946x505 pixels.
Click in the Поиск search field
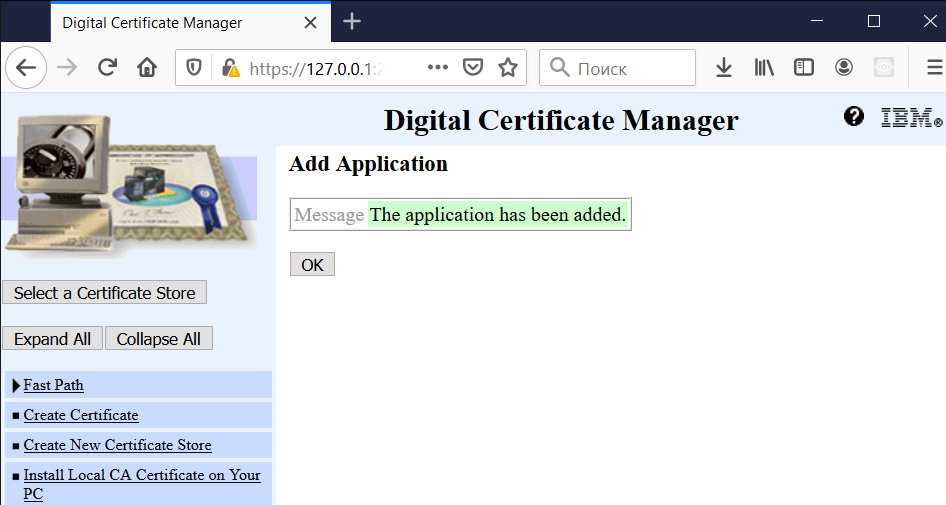pos(630,68)
